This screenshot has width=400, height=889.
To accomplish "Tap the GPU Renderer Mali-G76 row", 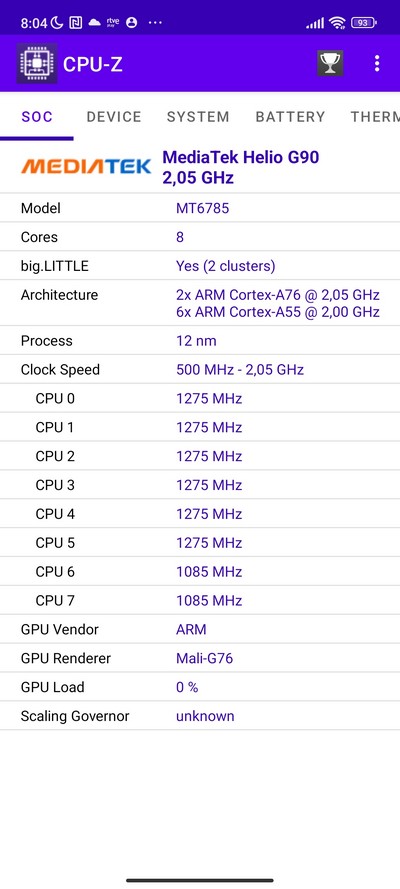I will pyautogui.click(x=200, y=658).
